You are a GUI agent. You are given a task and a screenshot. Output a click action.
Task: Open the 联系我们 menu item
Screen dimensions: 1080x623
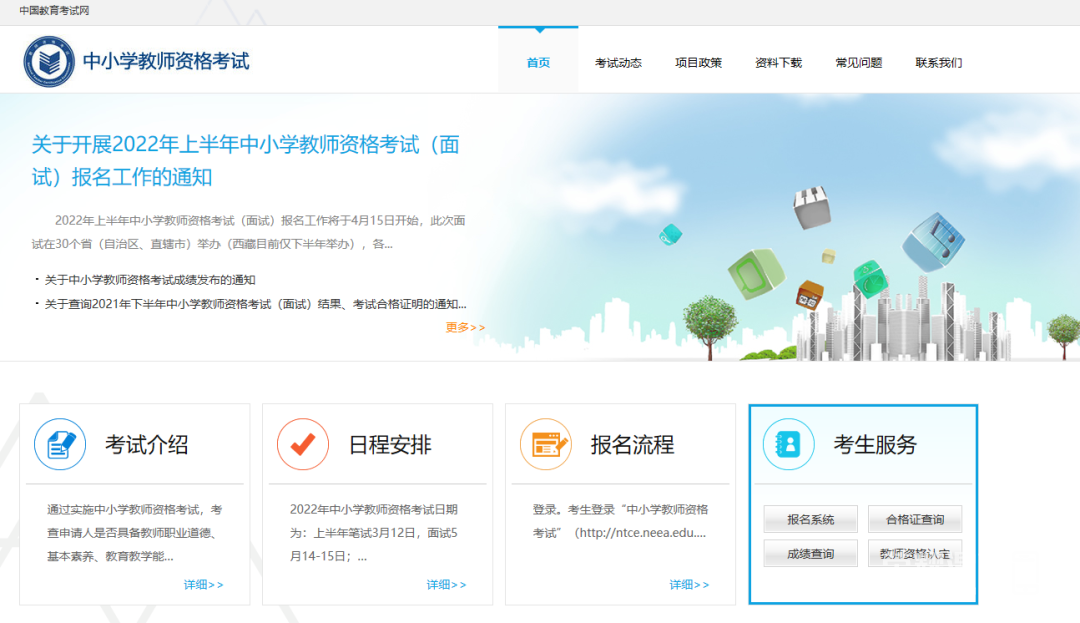(x=938, y=63)
